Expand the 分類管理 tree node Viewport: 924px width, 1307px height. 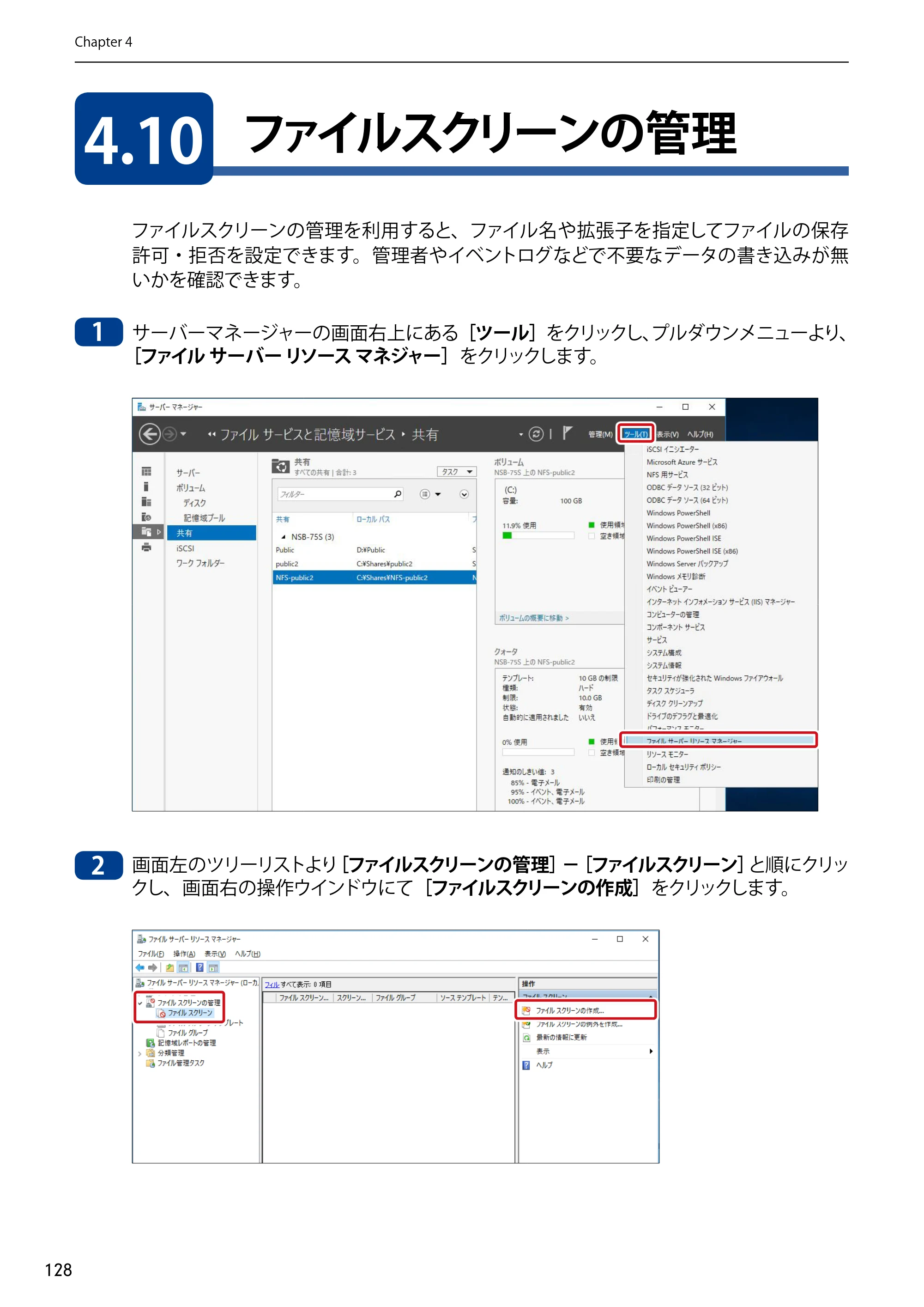pos(139,1054)
